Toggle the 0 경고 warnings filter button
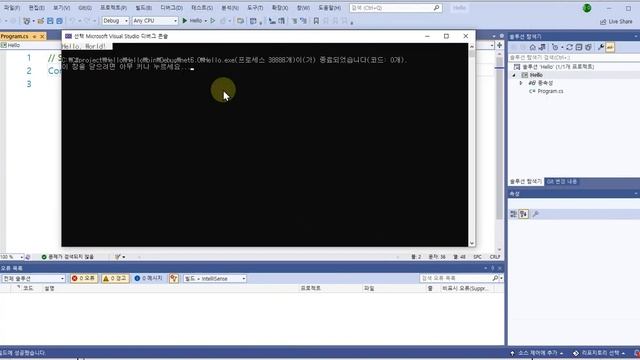 [x=115, y=278]
